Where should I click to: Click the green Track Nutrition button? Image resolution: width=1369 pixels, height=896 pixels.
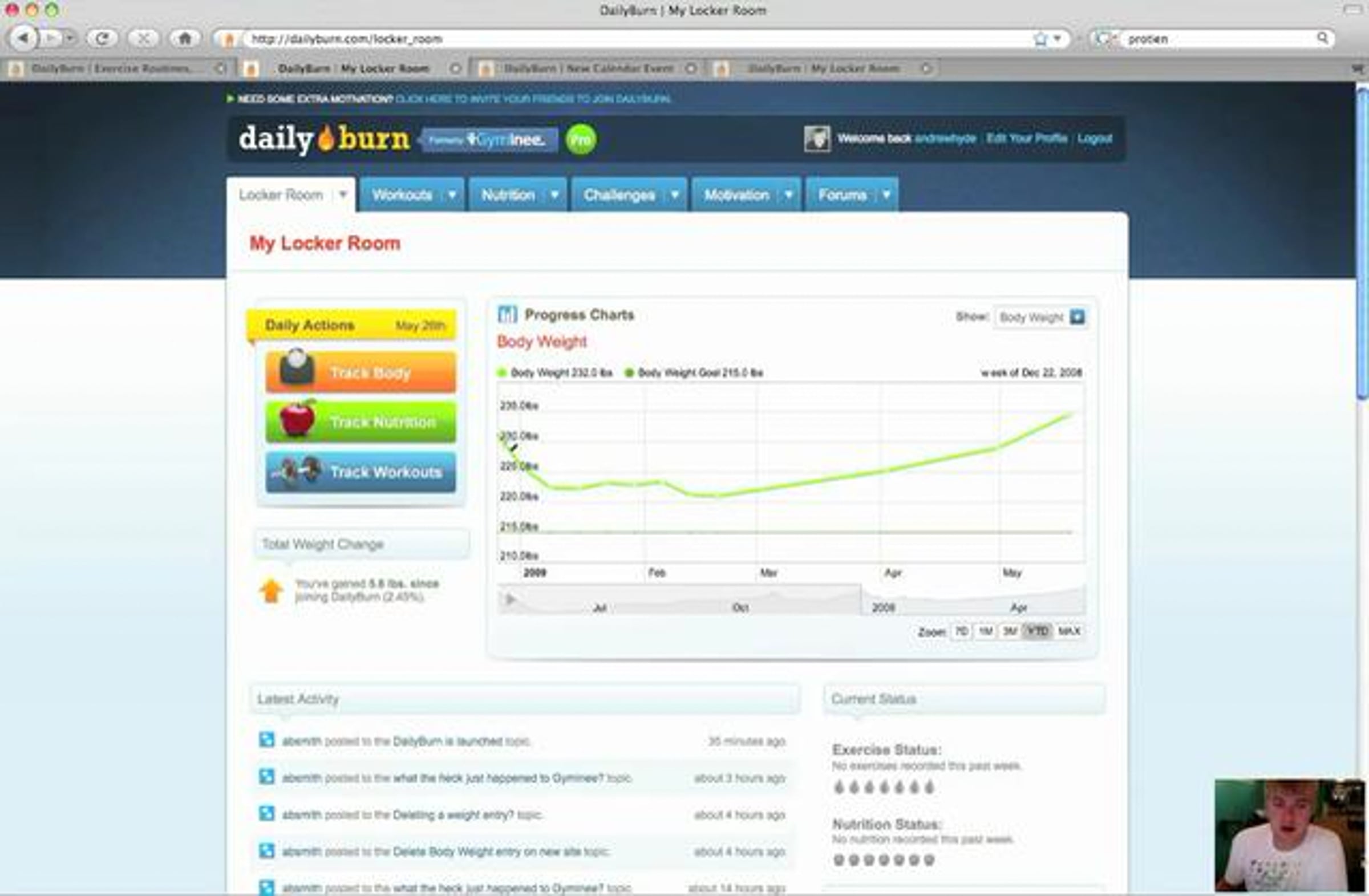tap(361, 421)
